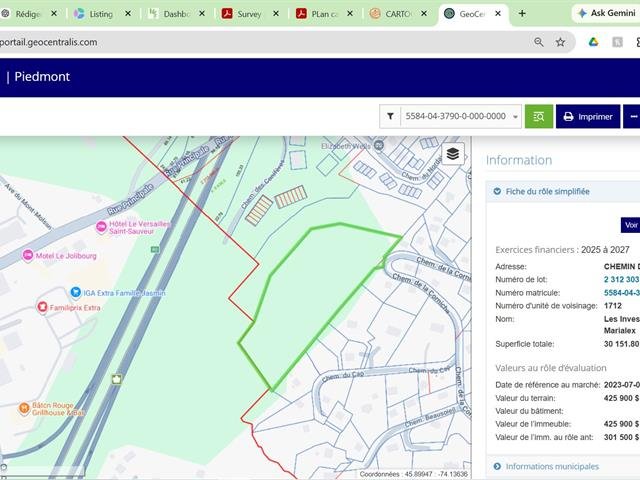The width and height of the screenshot is (640, 480).
Task: Open Ask Gemini assistant
Action: tap(607, 13)
